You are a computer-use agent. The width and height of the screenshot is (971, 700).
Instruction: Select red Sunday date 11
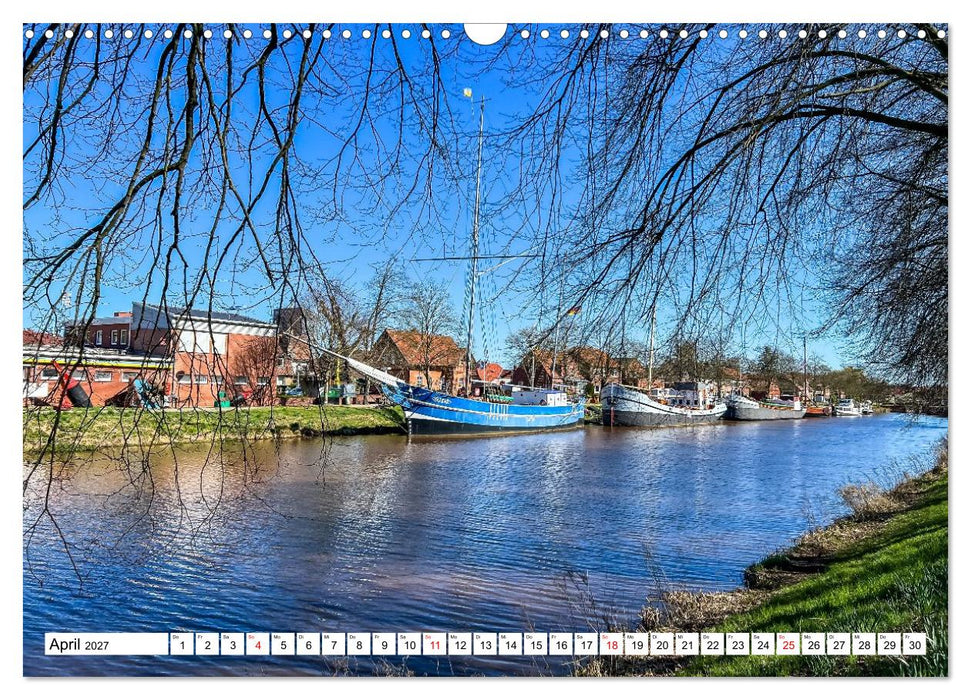[435, 644]
